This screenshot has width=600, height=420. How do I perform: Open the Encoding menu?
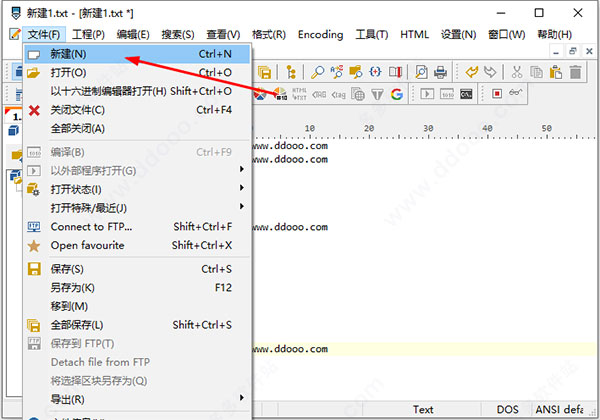click(320, 34)
